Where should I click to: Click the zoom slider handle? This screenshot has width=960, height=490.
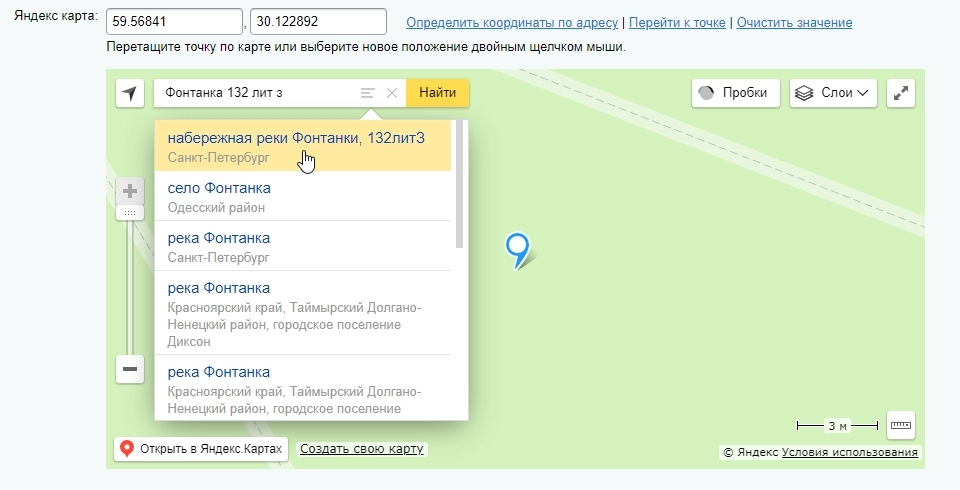click(x=130, y=213)
